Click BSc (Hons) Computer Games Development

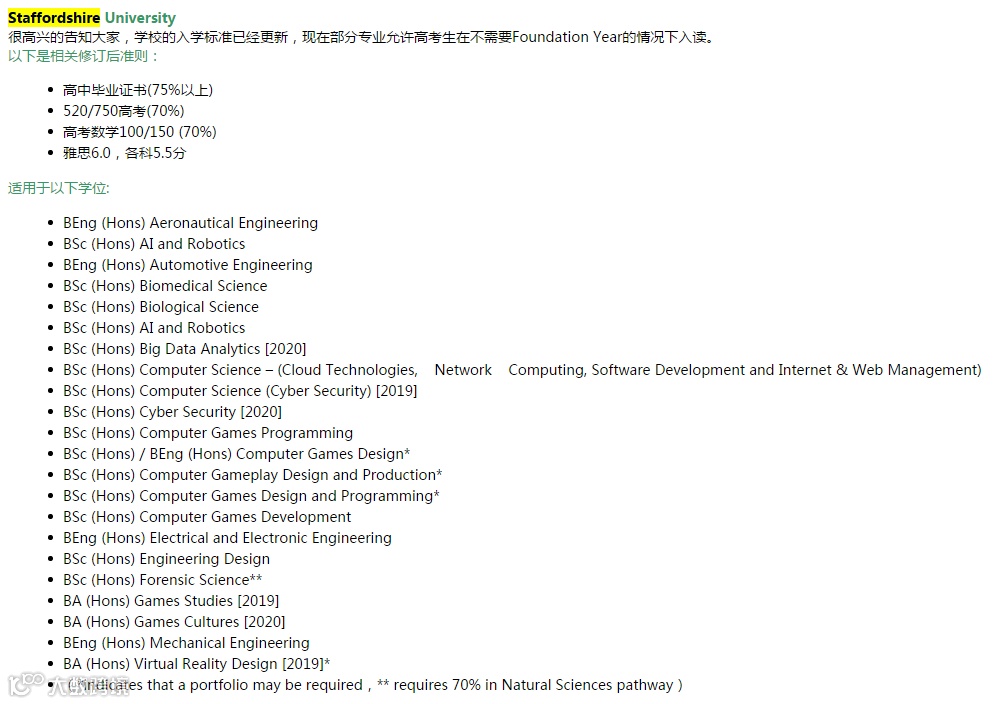pyautogui.click(x=207, y=516)
